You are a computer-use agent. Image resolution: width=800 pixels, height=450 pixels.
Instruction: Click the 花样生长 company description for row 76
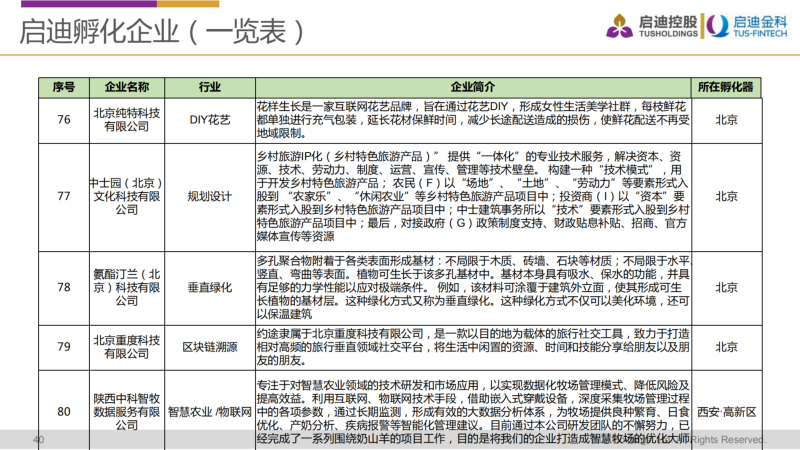473,120
